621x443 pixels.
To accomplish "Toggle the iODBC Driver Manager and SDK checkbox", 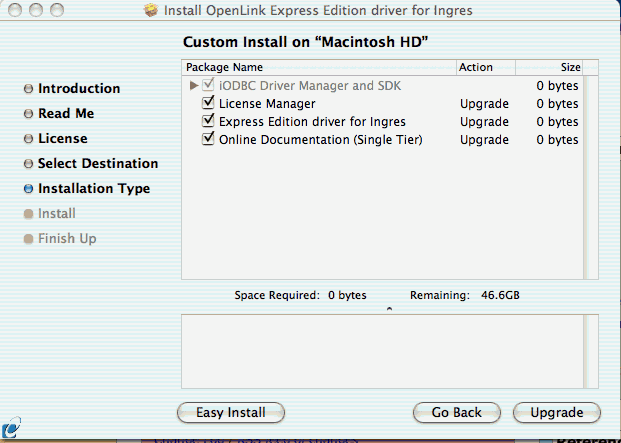I will click(208, 85).
